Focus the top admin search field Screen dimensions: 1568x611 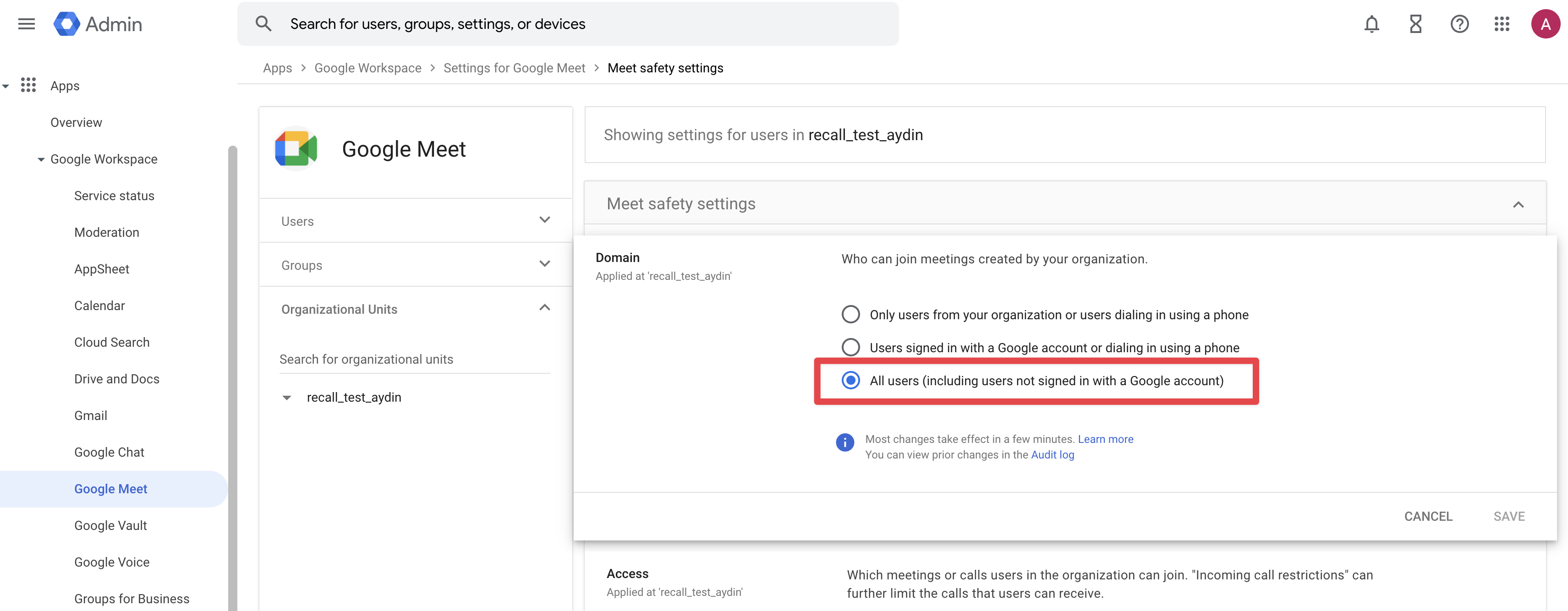click(x=568, y=24)
